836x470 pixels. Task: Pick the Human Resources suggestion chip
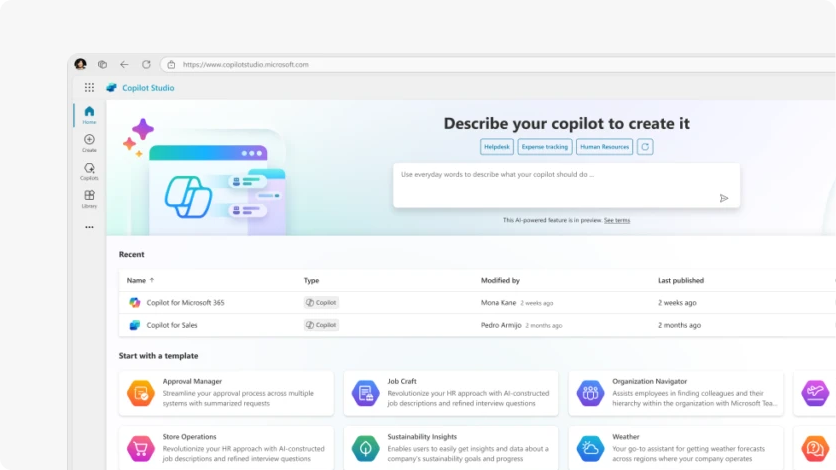point(604,147)
